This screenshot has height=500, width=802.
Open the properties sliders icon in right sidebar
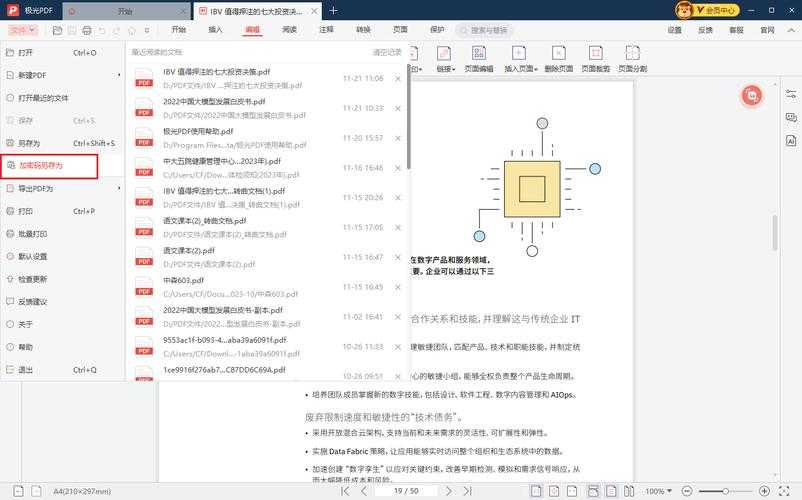791,94
